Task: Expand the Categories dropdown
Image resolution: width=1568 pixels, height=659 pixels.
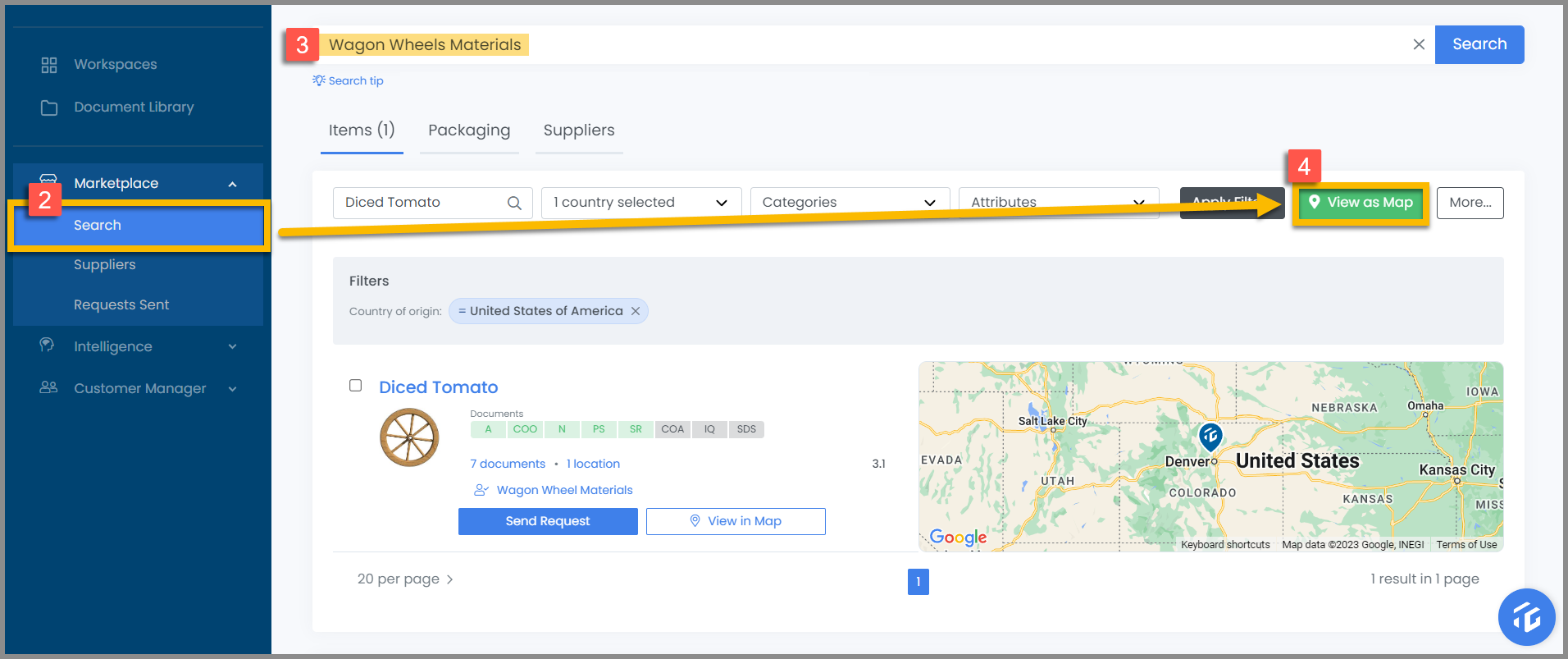Action: (850, 203)
